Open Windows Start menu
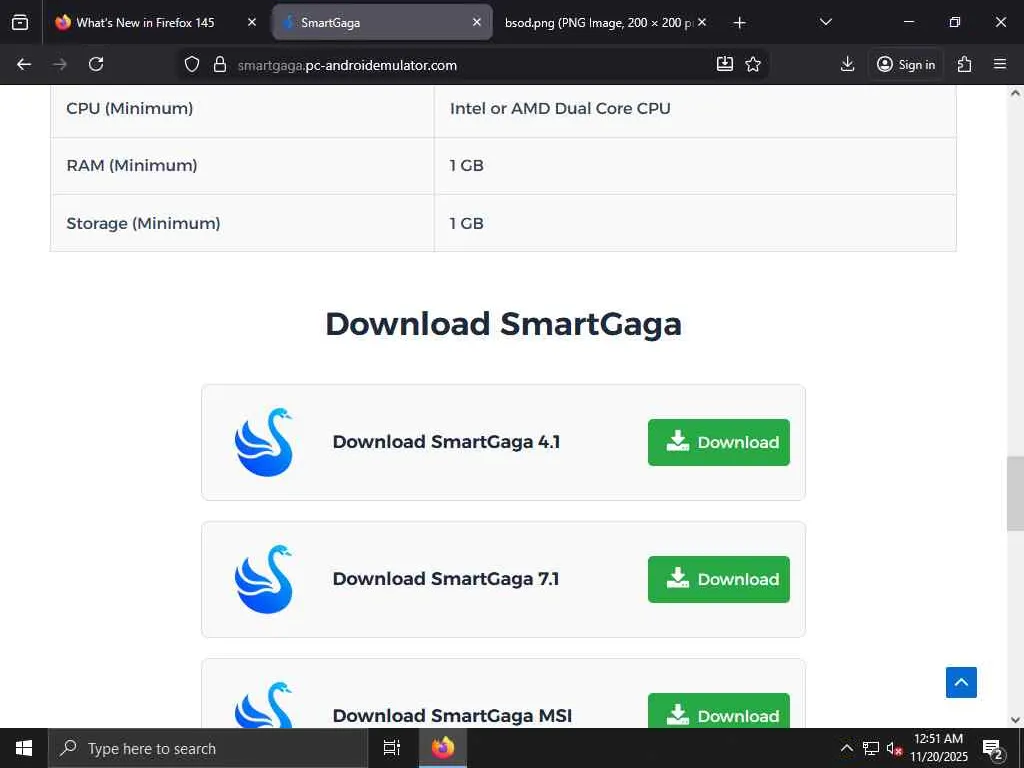This screenshot has width=1024, height=768. (24, 748)
